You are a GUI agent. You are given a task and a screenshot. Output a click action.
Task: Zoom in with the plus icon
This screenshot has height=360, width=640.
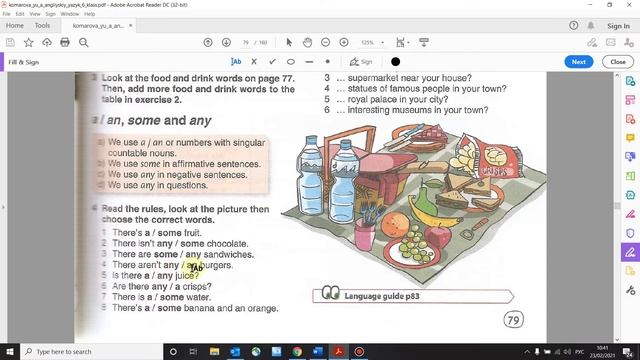click(x=344, y=42)
